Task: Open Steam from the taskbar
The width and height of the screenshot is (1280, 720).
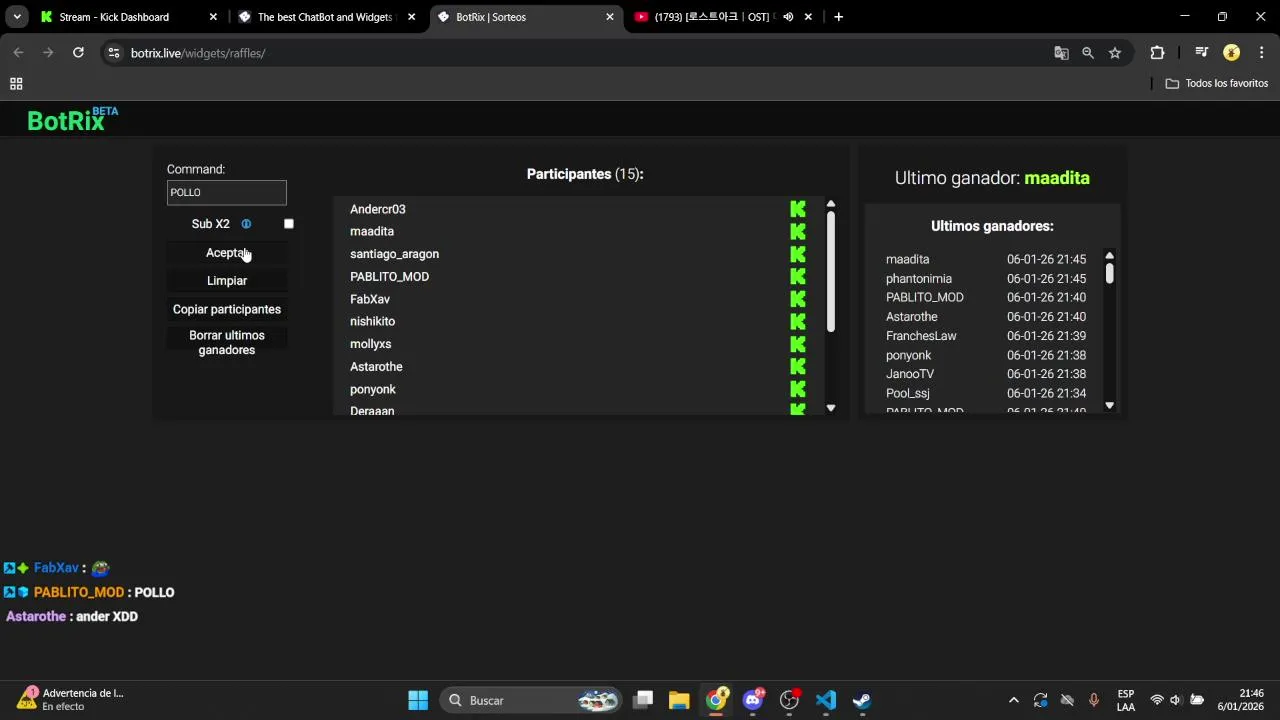Action: 862,700
